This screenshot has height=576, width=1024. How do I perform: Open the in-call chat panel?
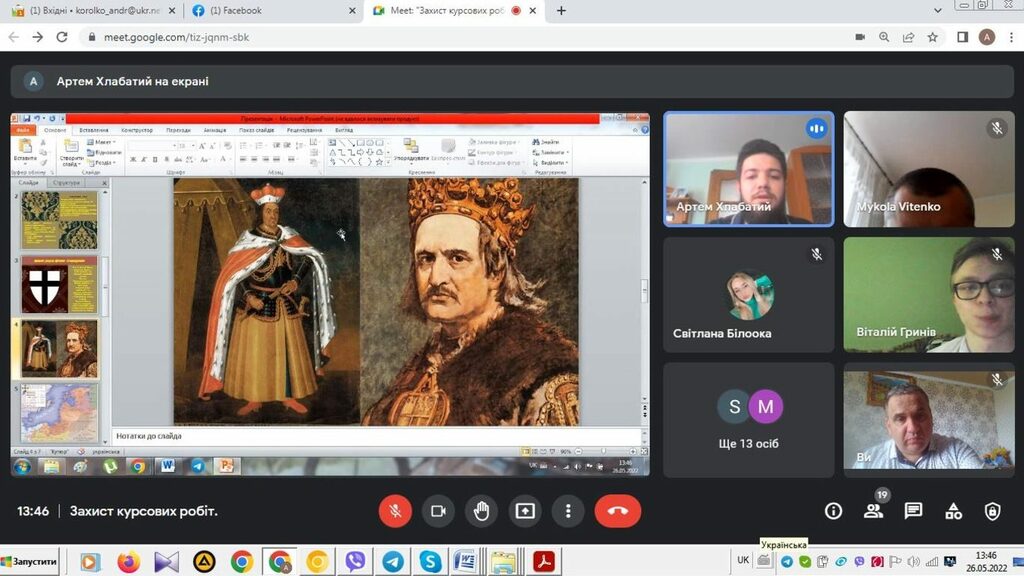click(913, 511)
